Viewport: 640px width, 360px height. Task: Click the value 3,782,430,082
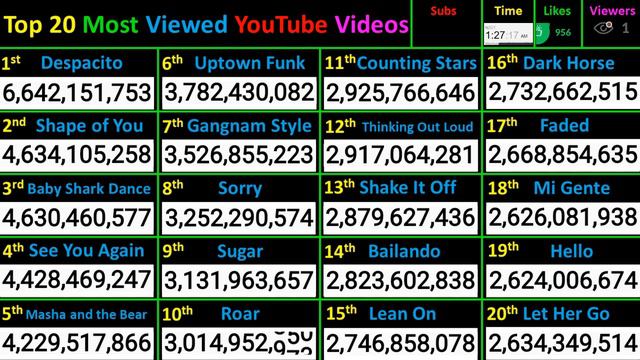coord(239,93)
